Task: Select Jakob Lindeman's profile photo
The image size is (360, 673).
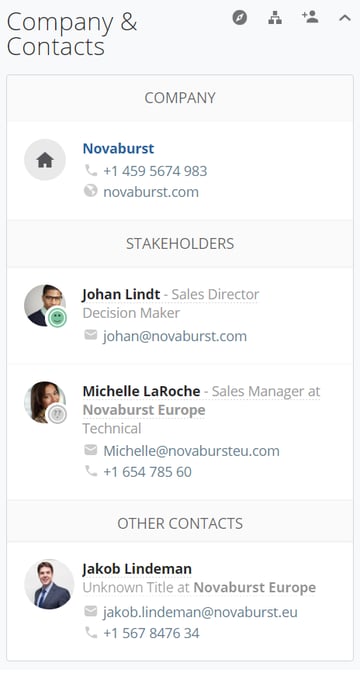Action: click(x=49, y=584)
